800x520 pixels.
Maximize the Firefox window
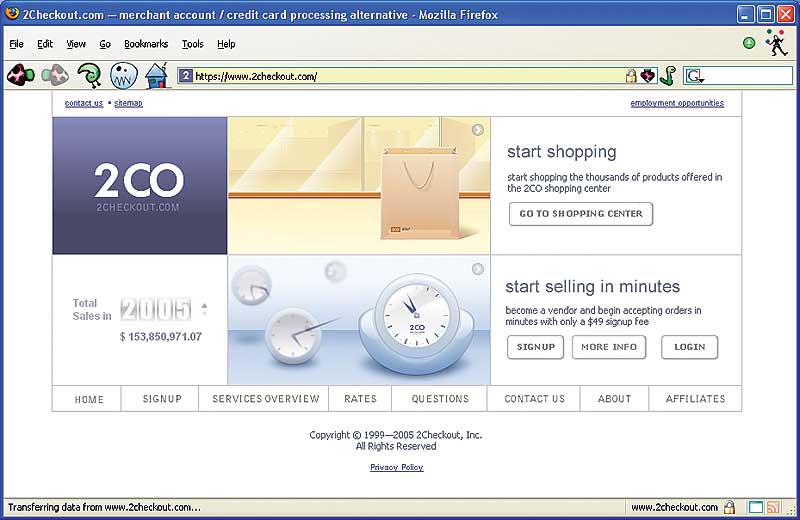tap(765, 14)
